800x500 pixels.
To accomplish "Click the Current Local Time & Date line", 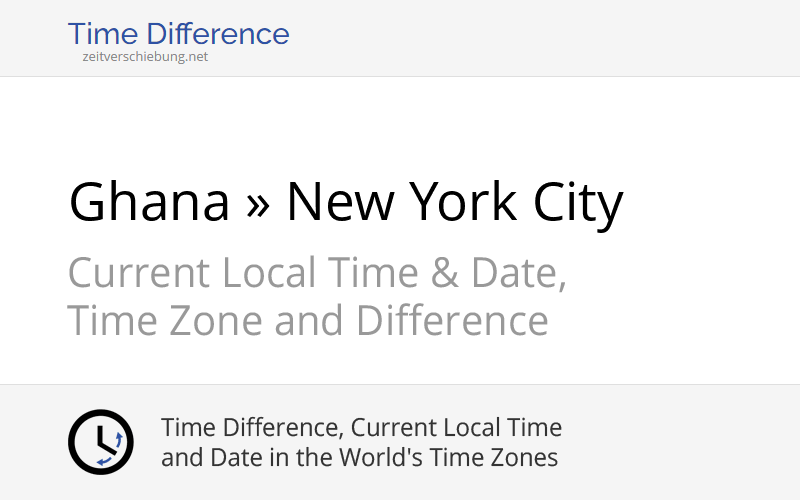I will 317,273.
